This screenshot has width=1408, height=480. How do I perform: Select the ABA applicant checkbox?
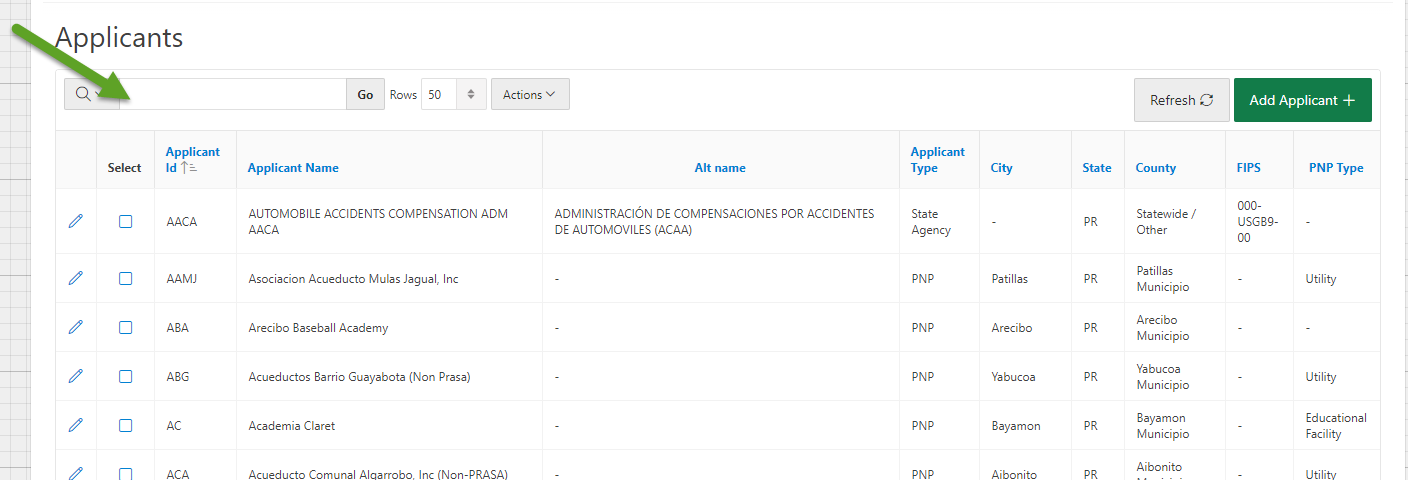pyautogui.click(x=125, y=327)
